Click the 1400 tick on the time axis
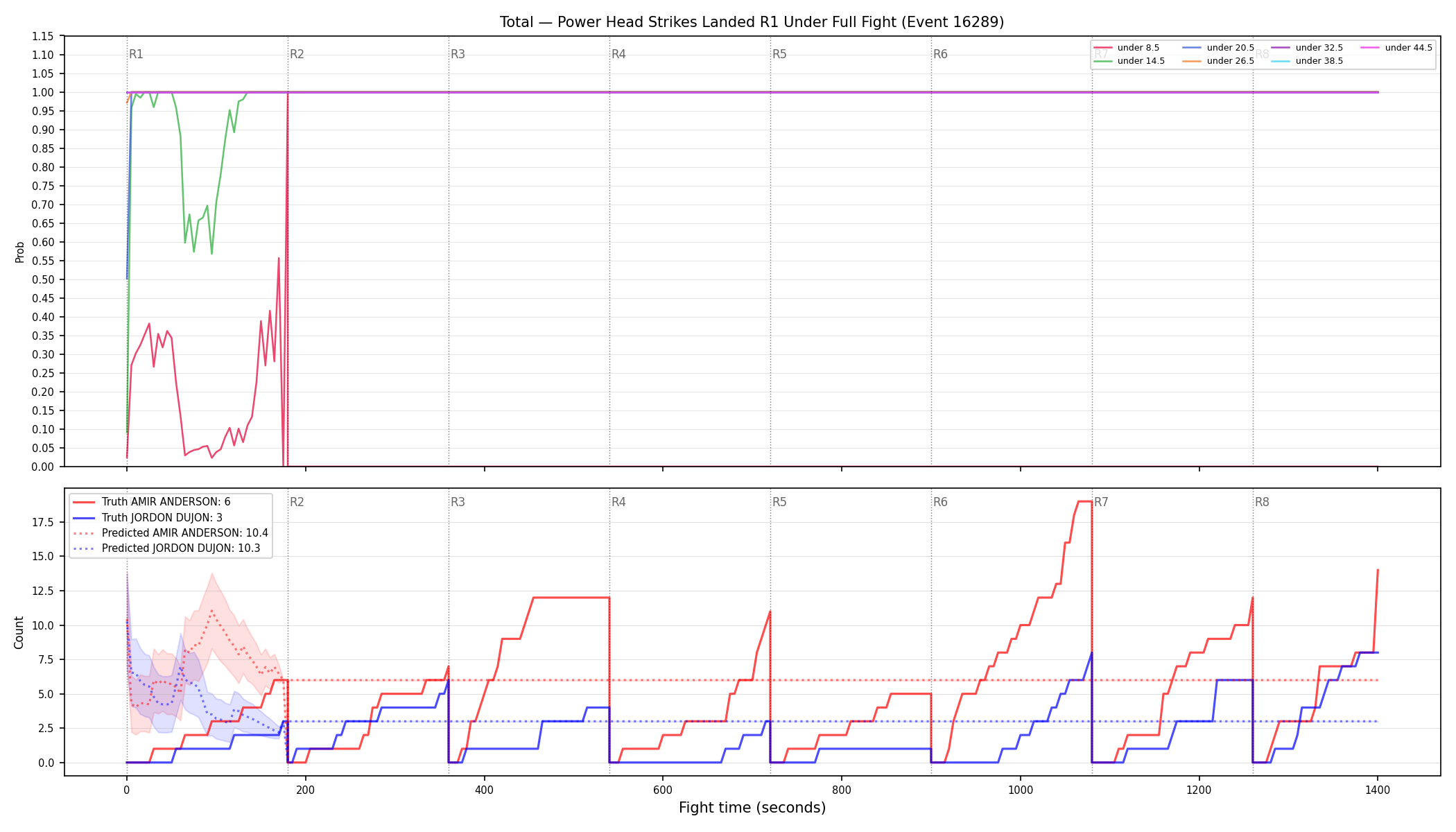This screenshot has height=832, width=1456. (1378, 789)
